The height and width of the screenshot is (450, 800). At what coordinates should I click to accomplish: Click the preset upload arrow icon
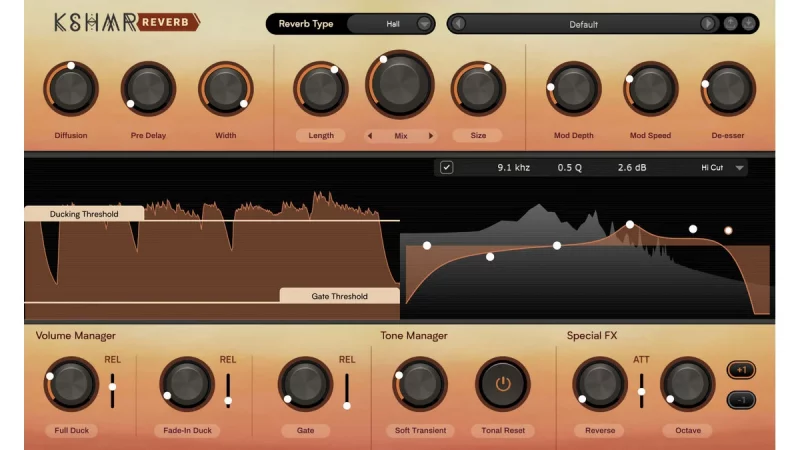click(730, 23)
